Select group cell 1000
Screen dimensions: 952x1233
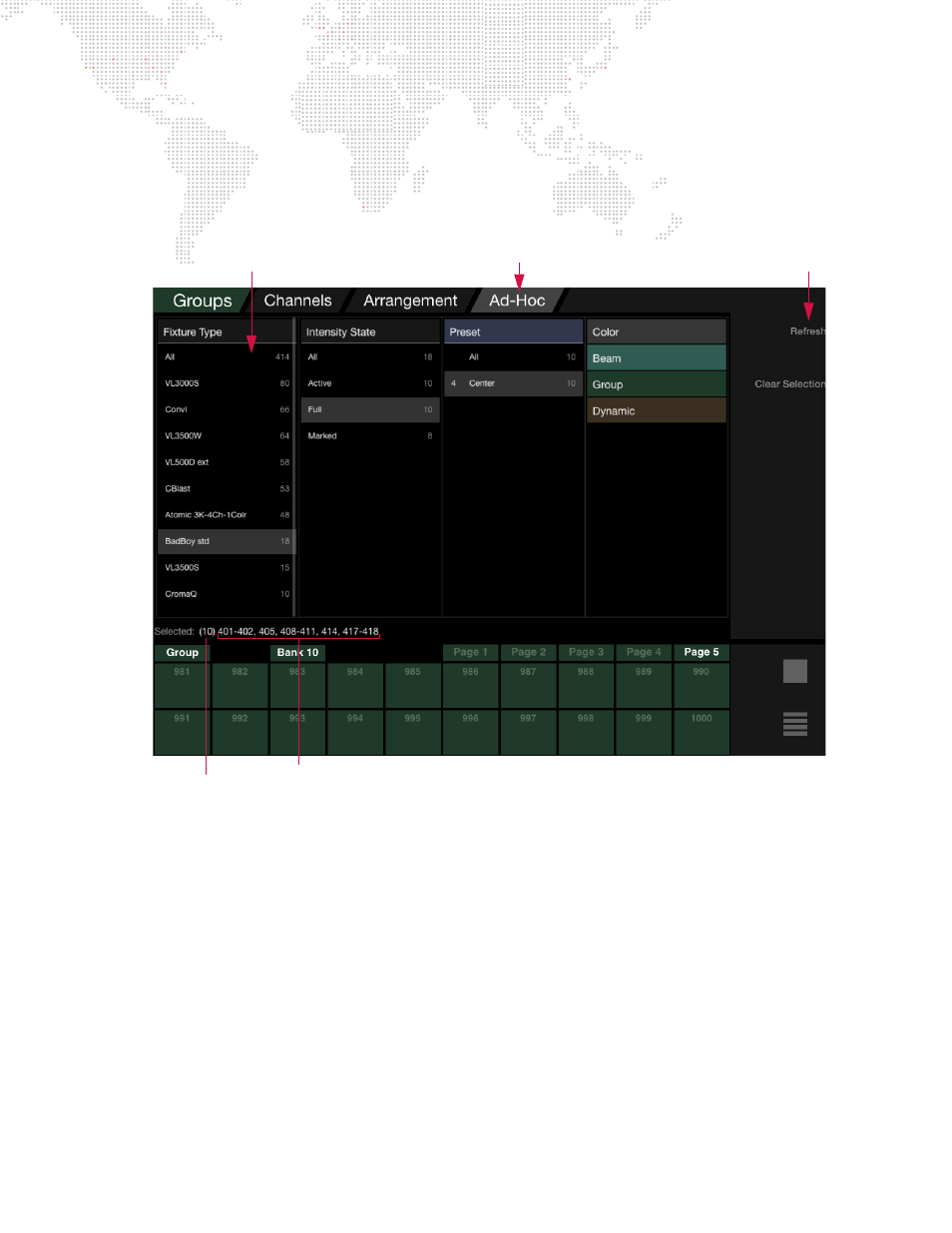(702, 732)
